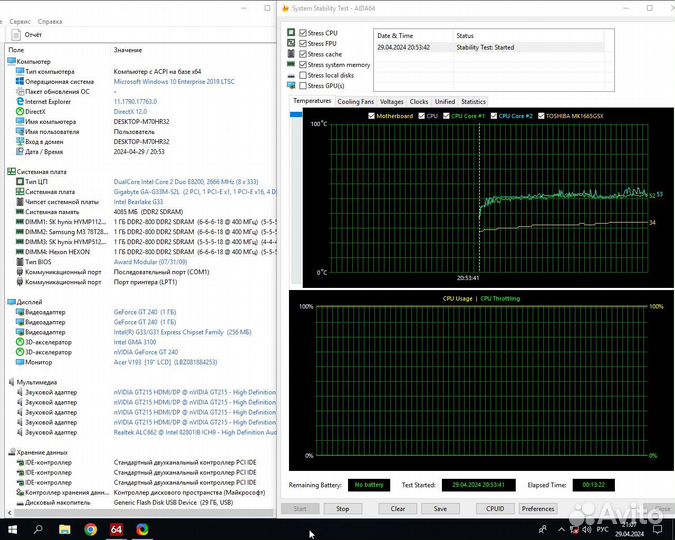Select the Дисплей category icon
Screen dimensions: 675x540
point(12,302)
